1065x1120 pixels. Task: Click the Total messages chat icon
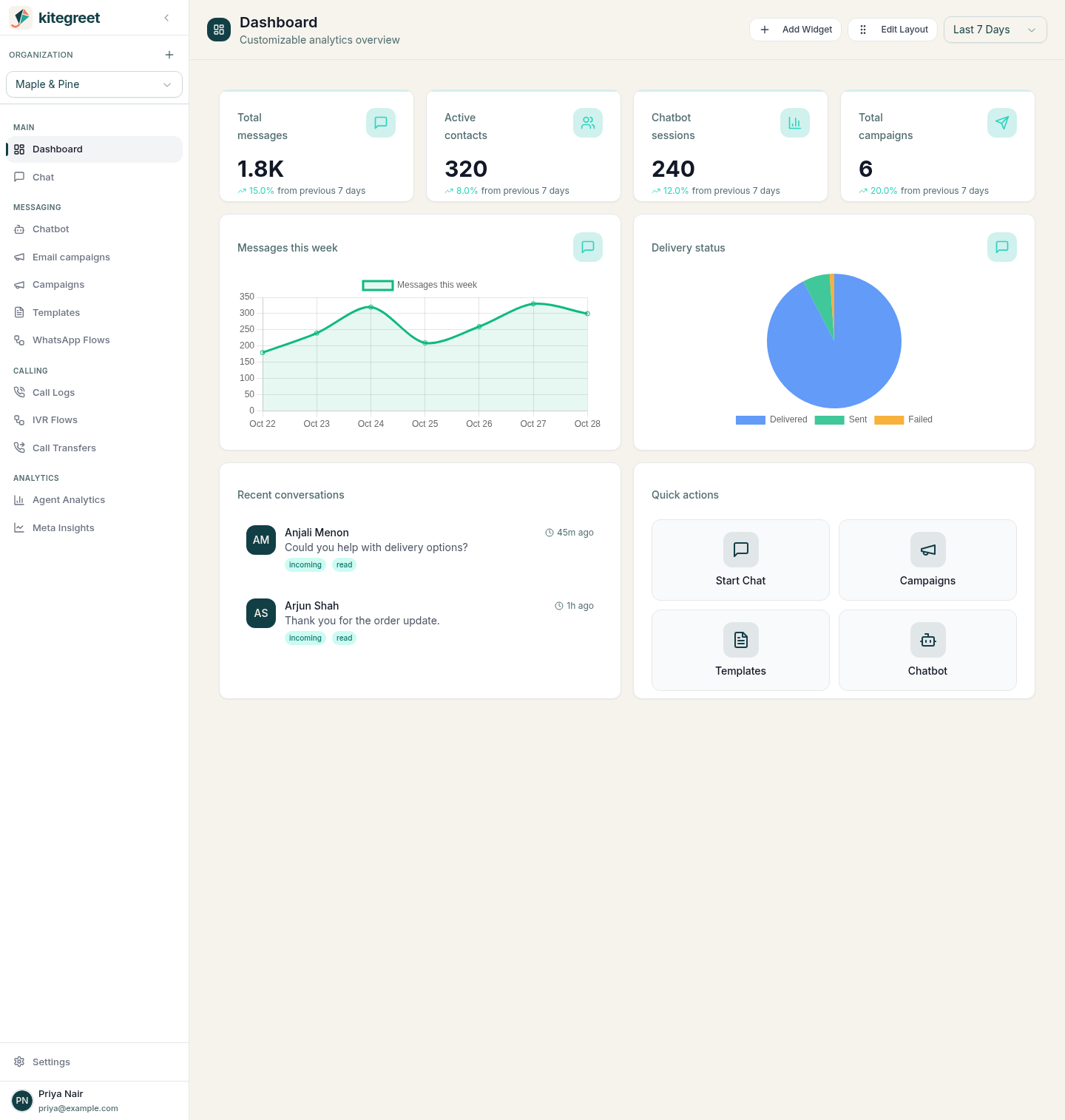point(381,123)
